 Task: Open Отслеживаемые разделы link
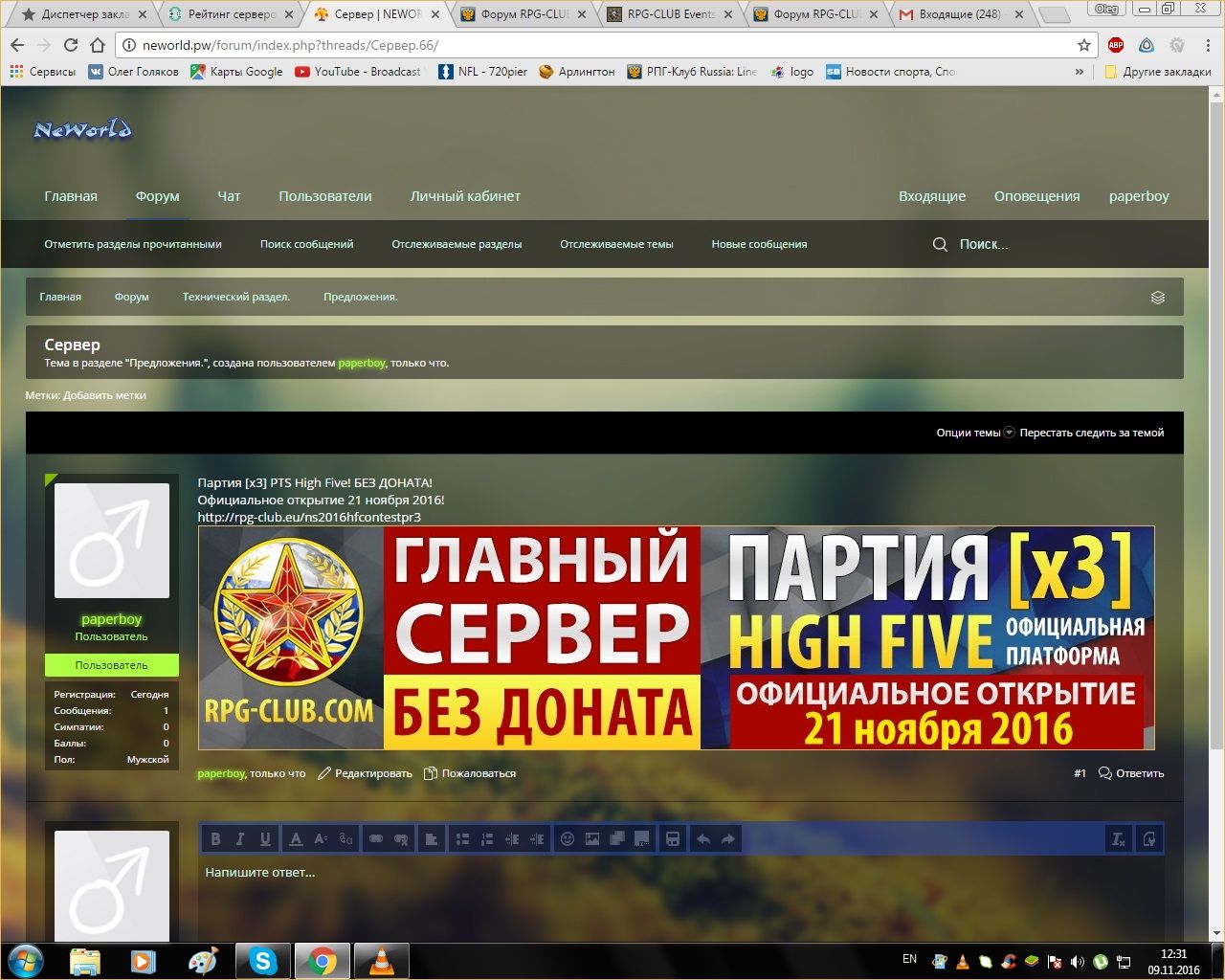457,244
